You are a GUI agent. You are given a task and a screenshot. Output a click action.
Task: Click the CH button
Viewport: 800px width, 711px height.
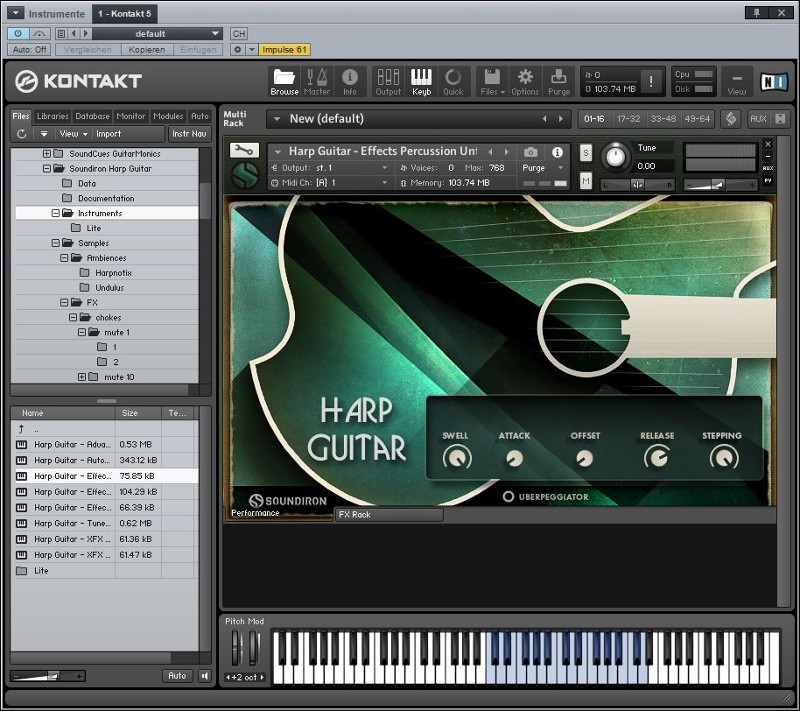click(x=239, y=34)
